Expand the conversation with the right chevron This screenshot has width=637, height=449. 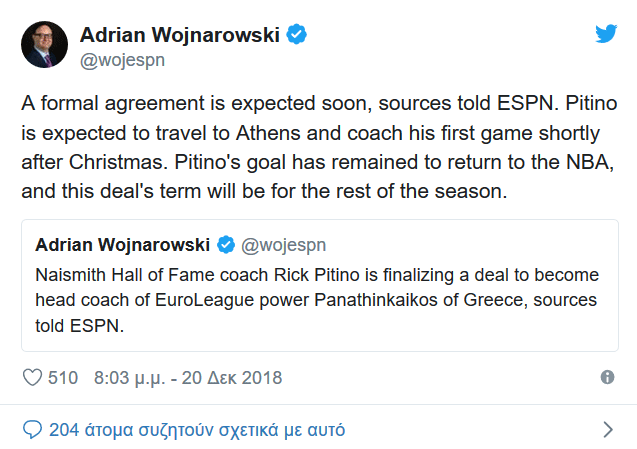click(607, 430)
